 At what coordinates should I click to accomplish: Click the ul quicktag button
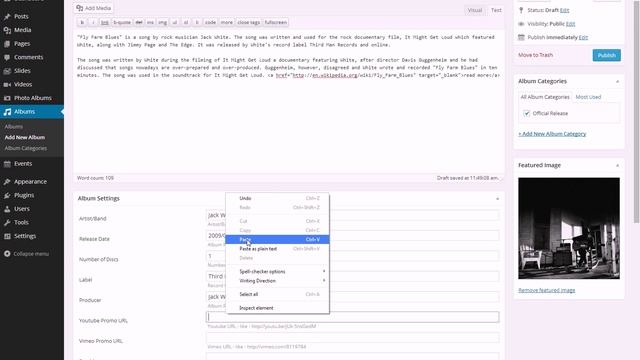click(x=175, y=22)
